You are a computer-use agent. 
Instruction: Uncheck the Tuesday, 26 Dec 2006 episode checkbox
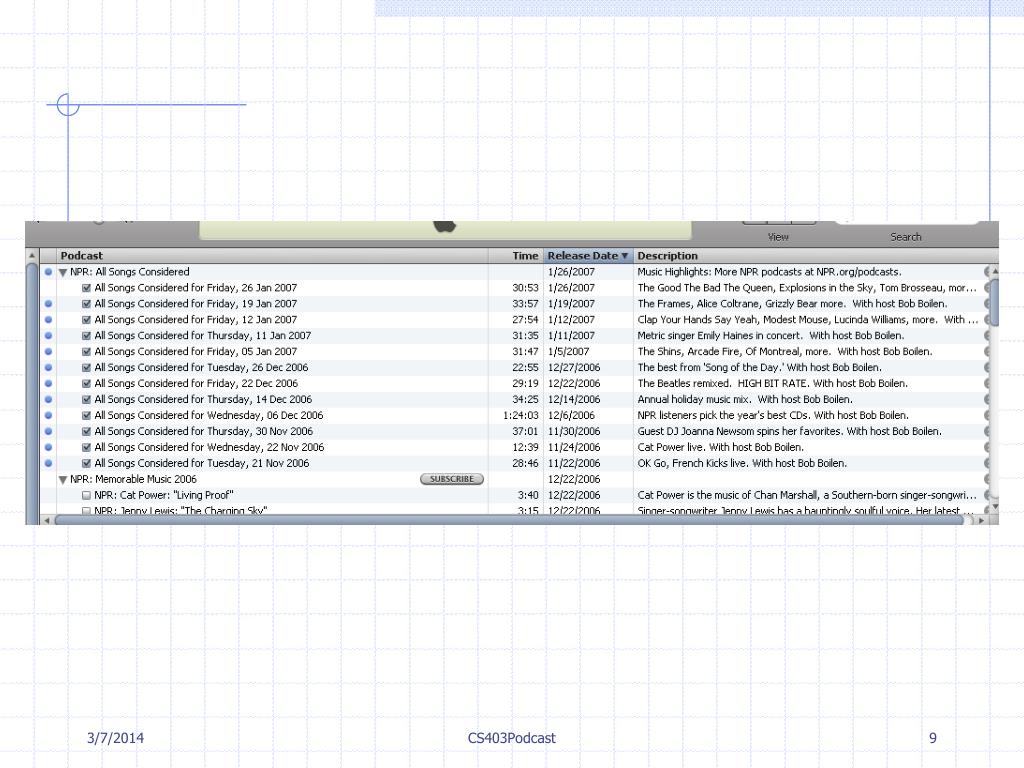86,368
